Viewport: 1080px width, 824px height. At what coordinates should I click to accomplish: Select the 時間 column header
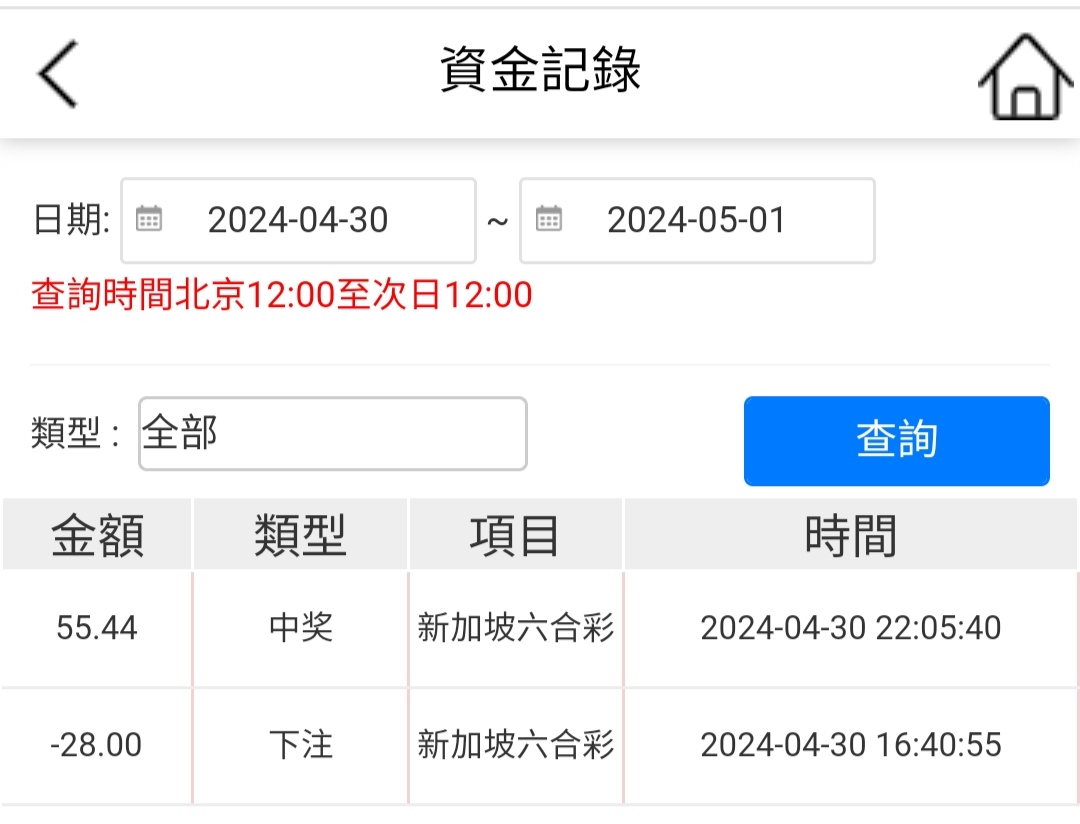pyautogui.click(x=851, y=535)
